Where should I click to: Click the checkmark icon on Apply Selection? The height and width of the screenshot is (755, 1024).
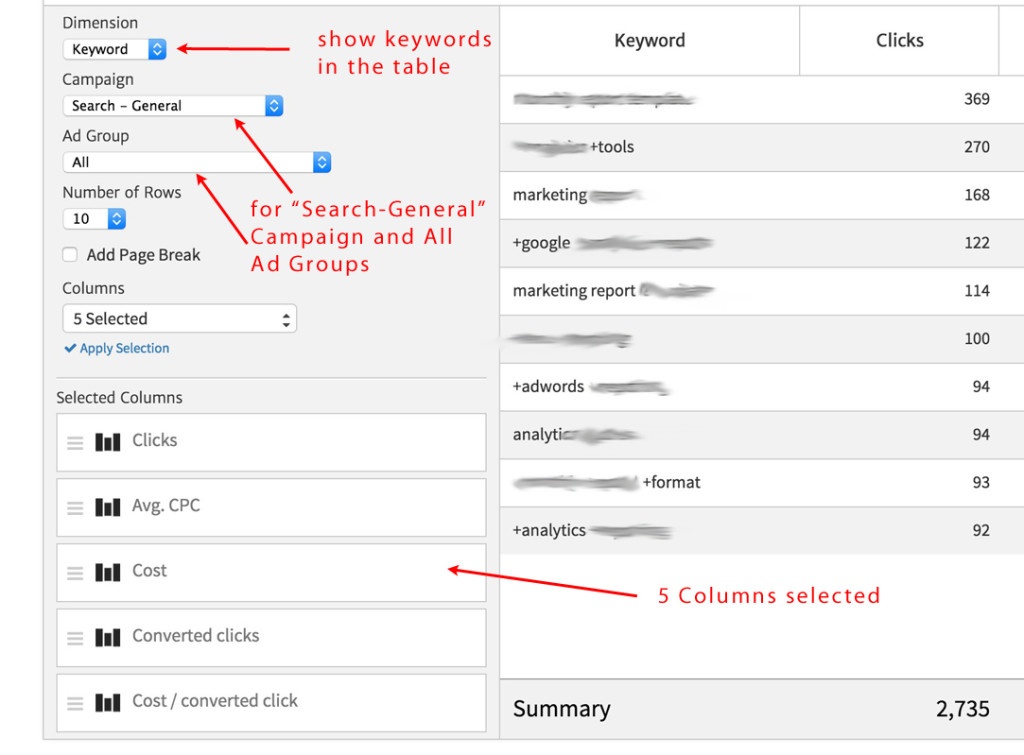tap(69, 348)
